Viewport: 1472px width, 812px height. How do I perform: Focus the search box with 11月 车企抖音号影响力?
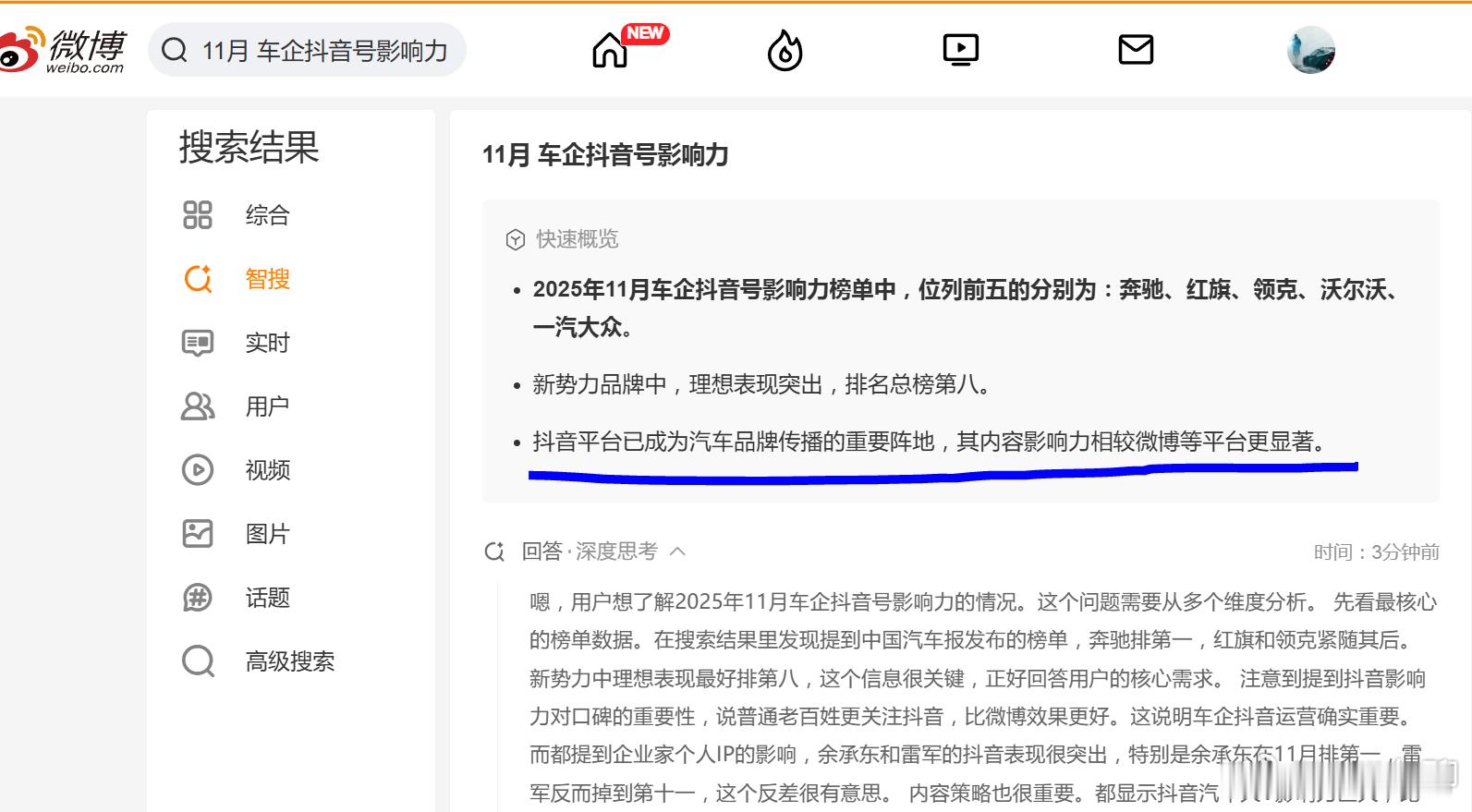tap(307, 50)
